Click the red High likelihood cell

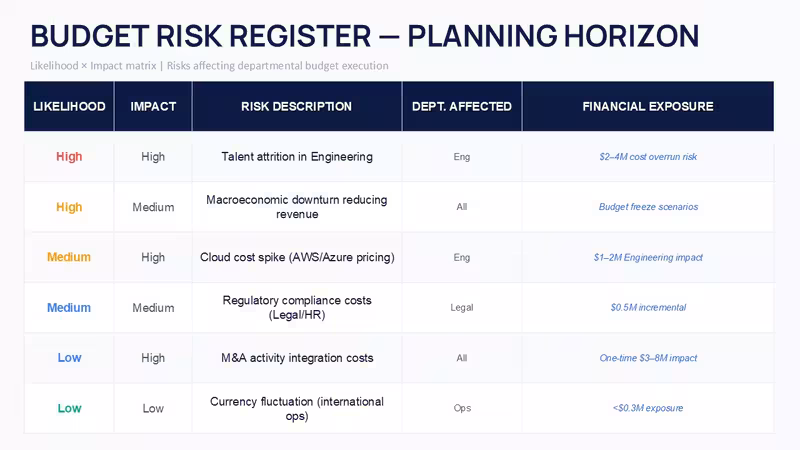pyautogui.click(x=69, y=157)
